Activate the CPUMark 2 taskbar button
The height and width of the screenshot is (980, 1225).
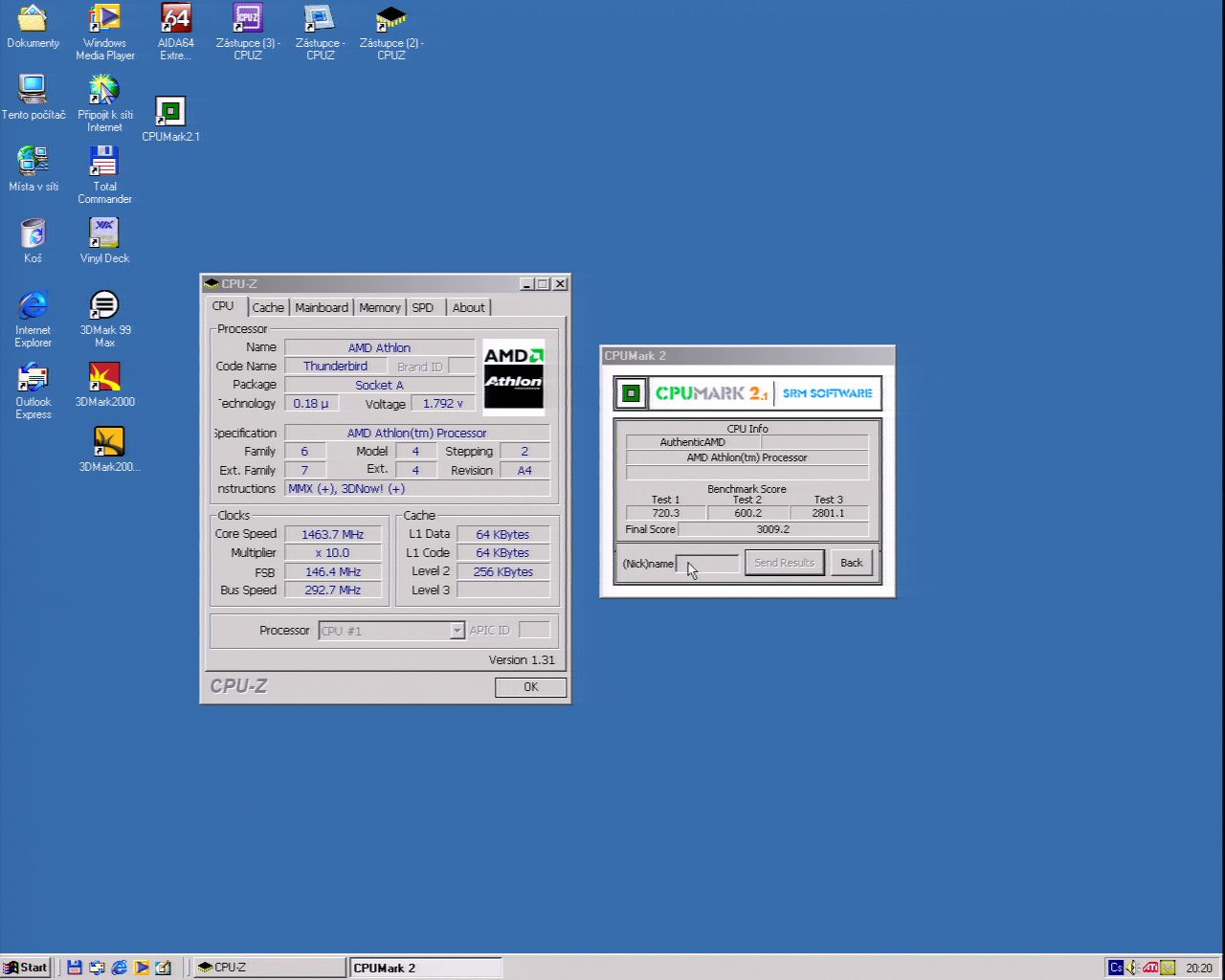(425, 968)
